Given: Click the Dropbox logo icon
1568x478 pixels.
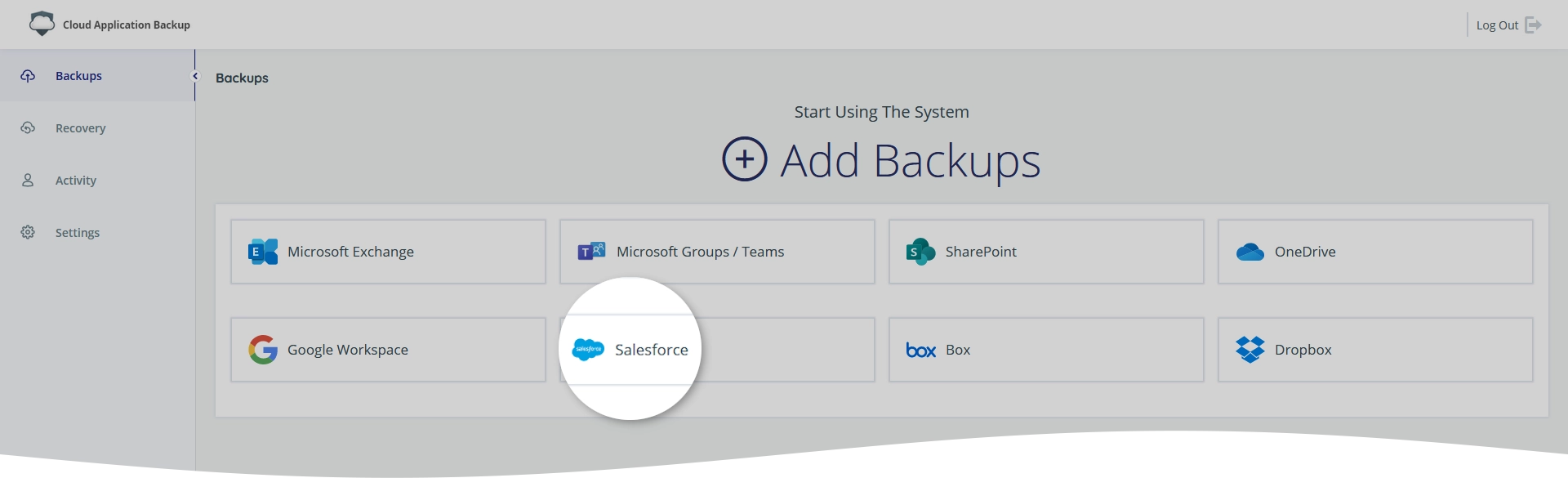Looking at the screenshot, I should click(1250, 350).
